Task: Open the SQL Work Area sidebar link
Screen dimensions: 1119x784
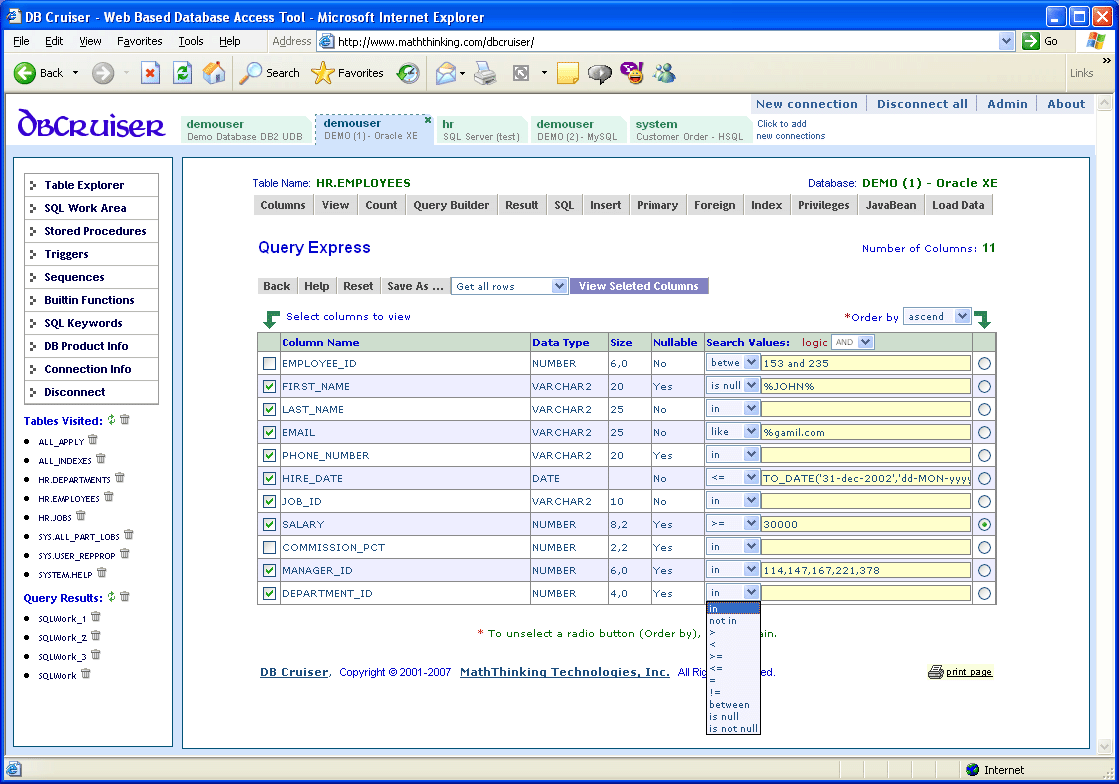Action: (x=85, y=208)
